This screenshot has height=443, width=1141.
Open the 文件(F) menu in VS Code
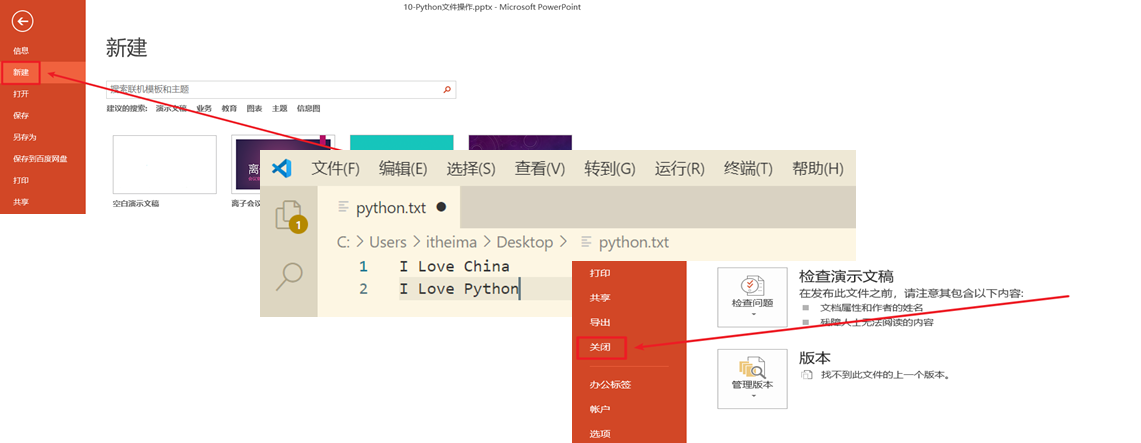[x=335, y=169]
